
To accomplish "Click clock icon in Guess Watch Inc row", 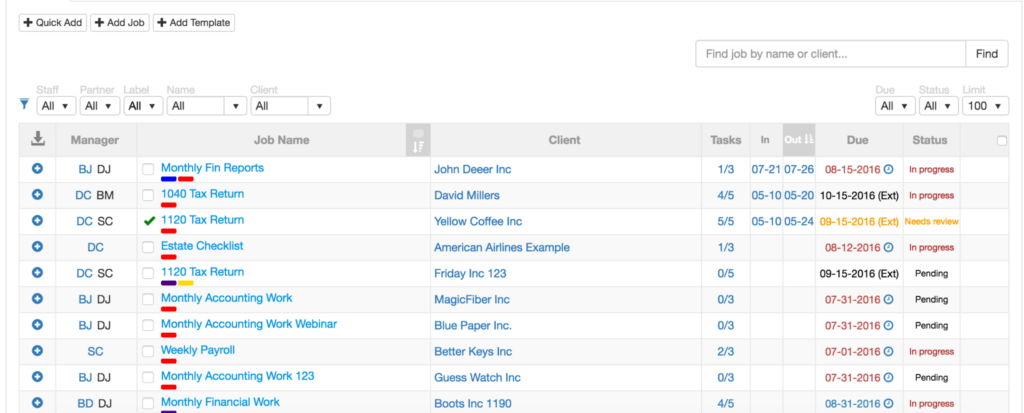I will click(x=888, y=378).
